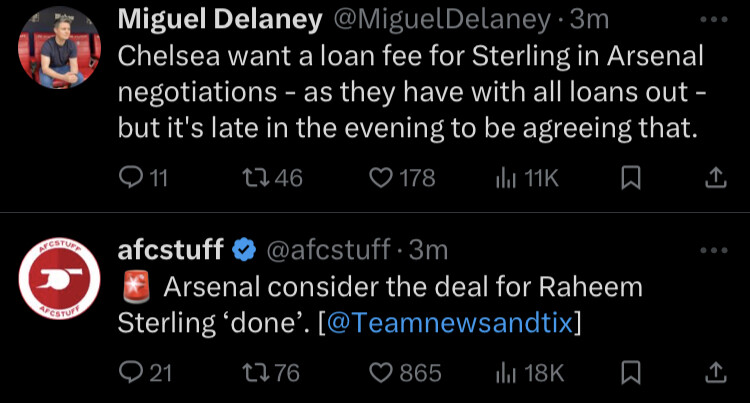View analytics for Miguel Delaney's tweet
Screen dimensions: 750x403
click(527, 178)
